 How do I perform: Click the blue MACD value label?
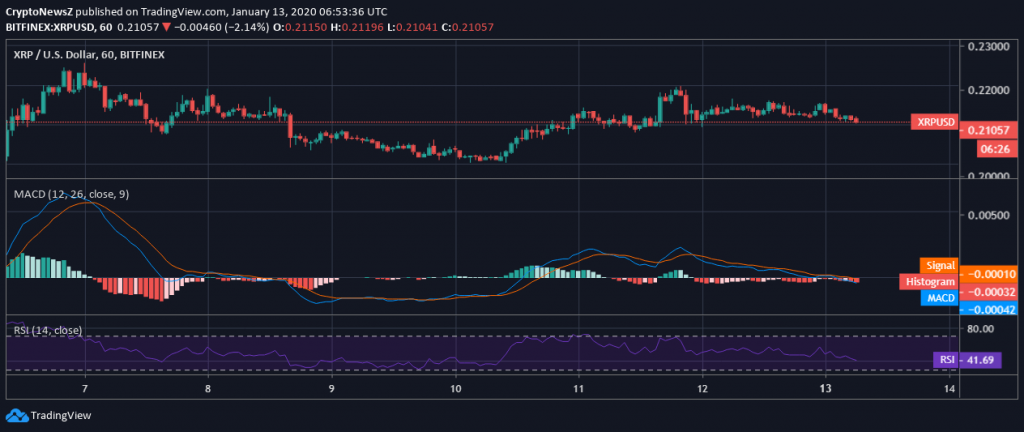939,298
